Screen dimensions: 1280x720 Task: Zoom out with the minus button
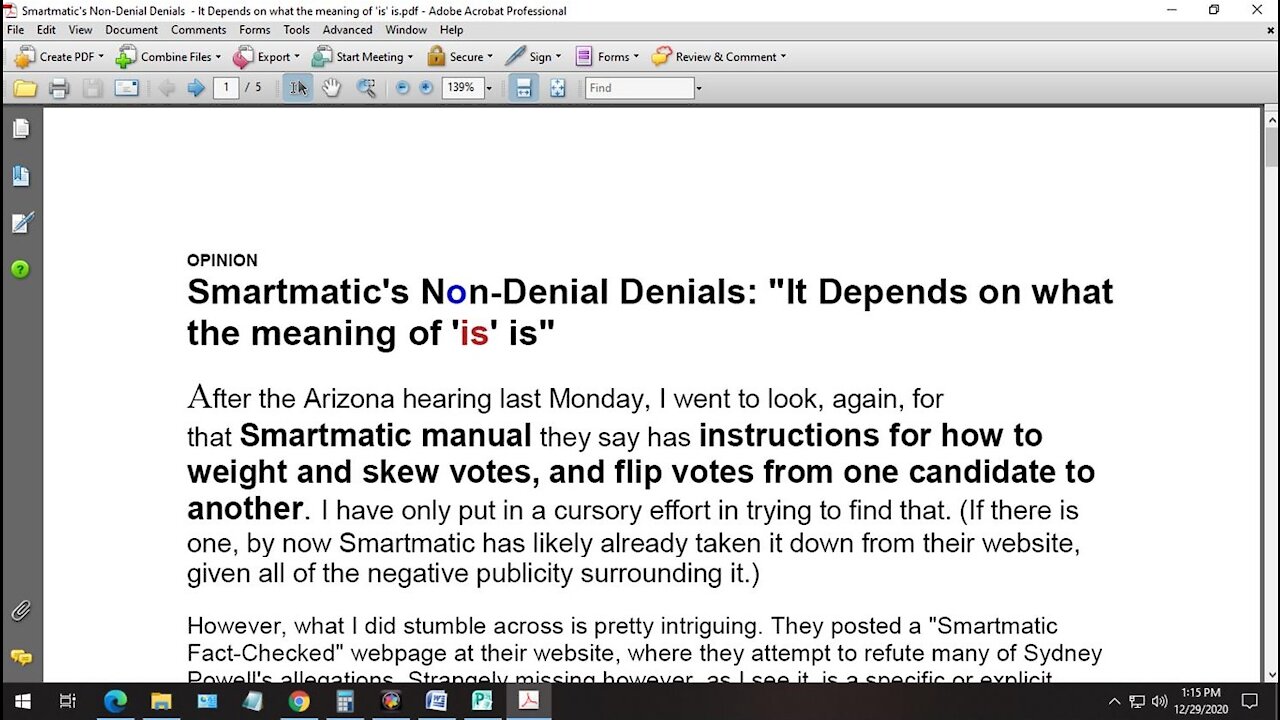(403, 88)
